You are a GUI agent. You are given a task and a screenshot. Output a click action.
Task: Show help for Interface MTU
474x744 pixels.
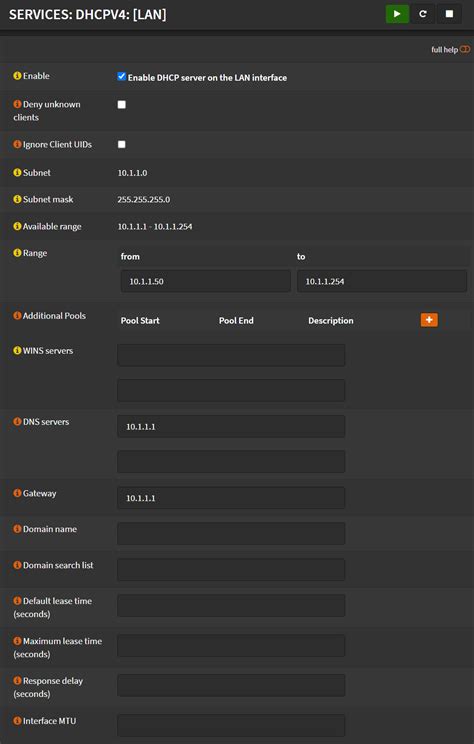pyautogui.click(x=17, y=721)
